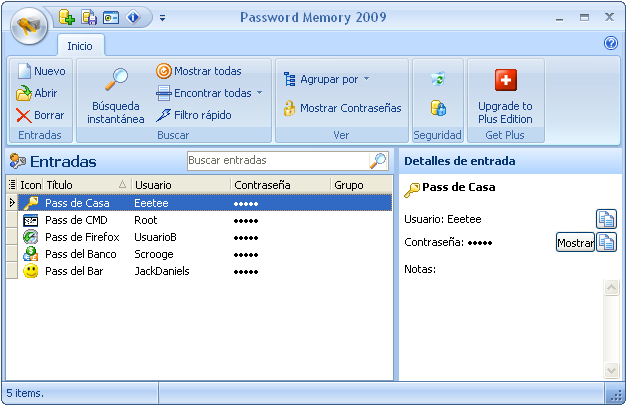The width and height of the screenshot is (627, 406).
Task: Select the Pass del Banco entry
Action: 80,254
